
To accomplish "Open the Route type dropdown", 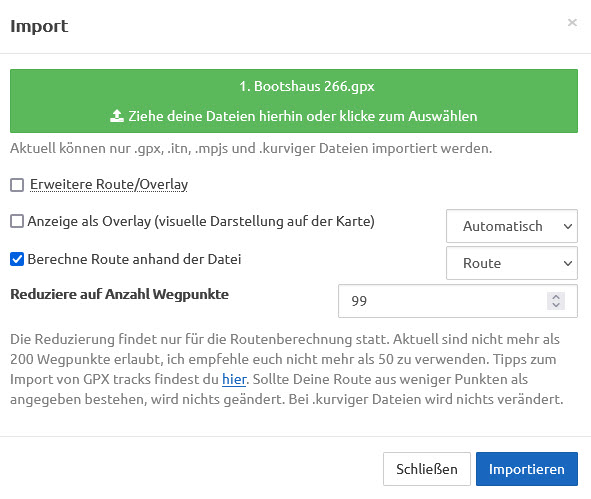I will [x=511, y=263].
